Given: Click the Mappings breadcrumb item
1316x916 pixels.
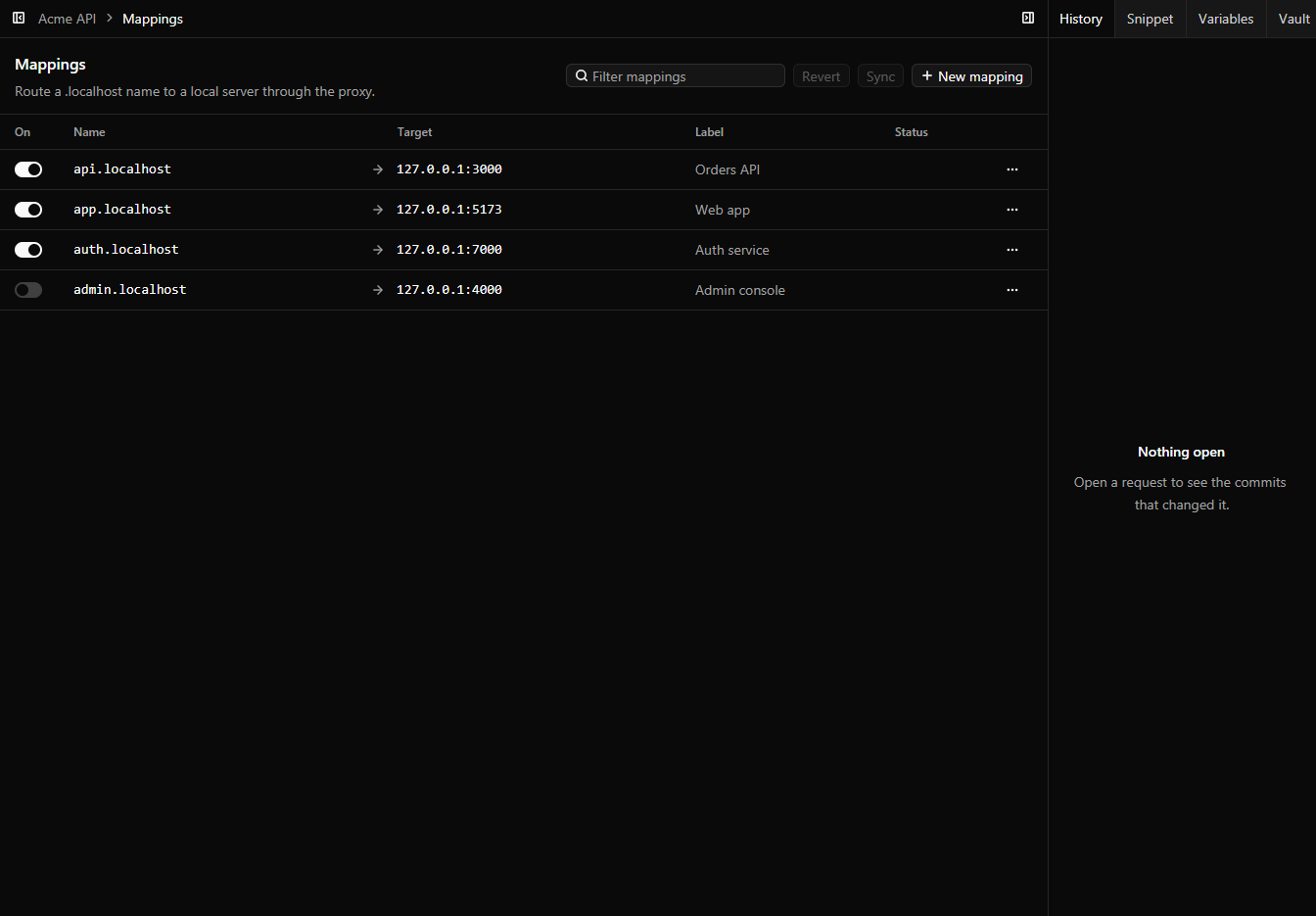Looking at the screenshot, I should point(153,19).
